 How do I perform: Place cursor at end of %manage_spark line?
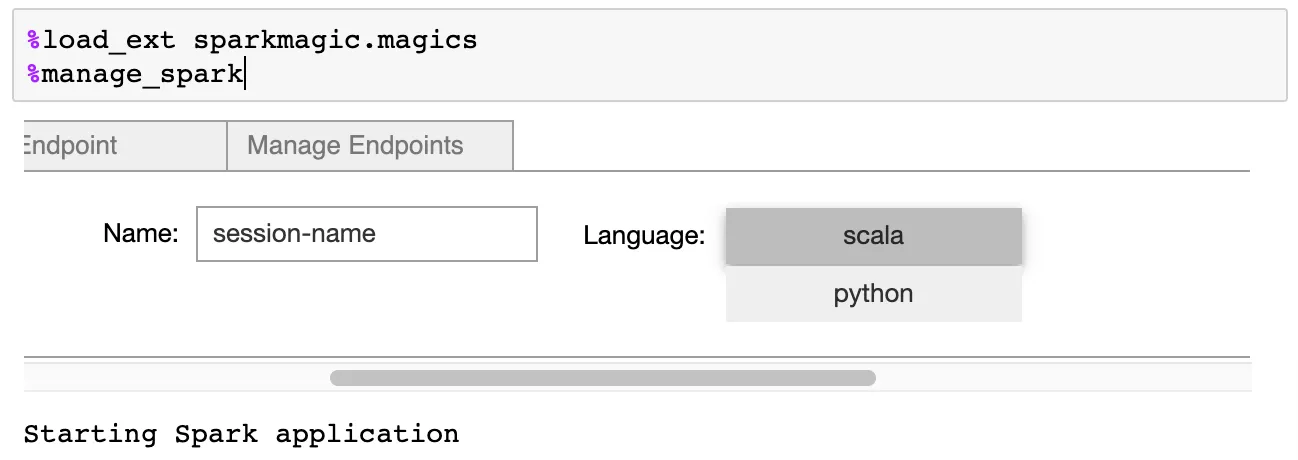coord(245,74)
